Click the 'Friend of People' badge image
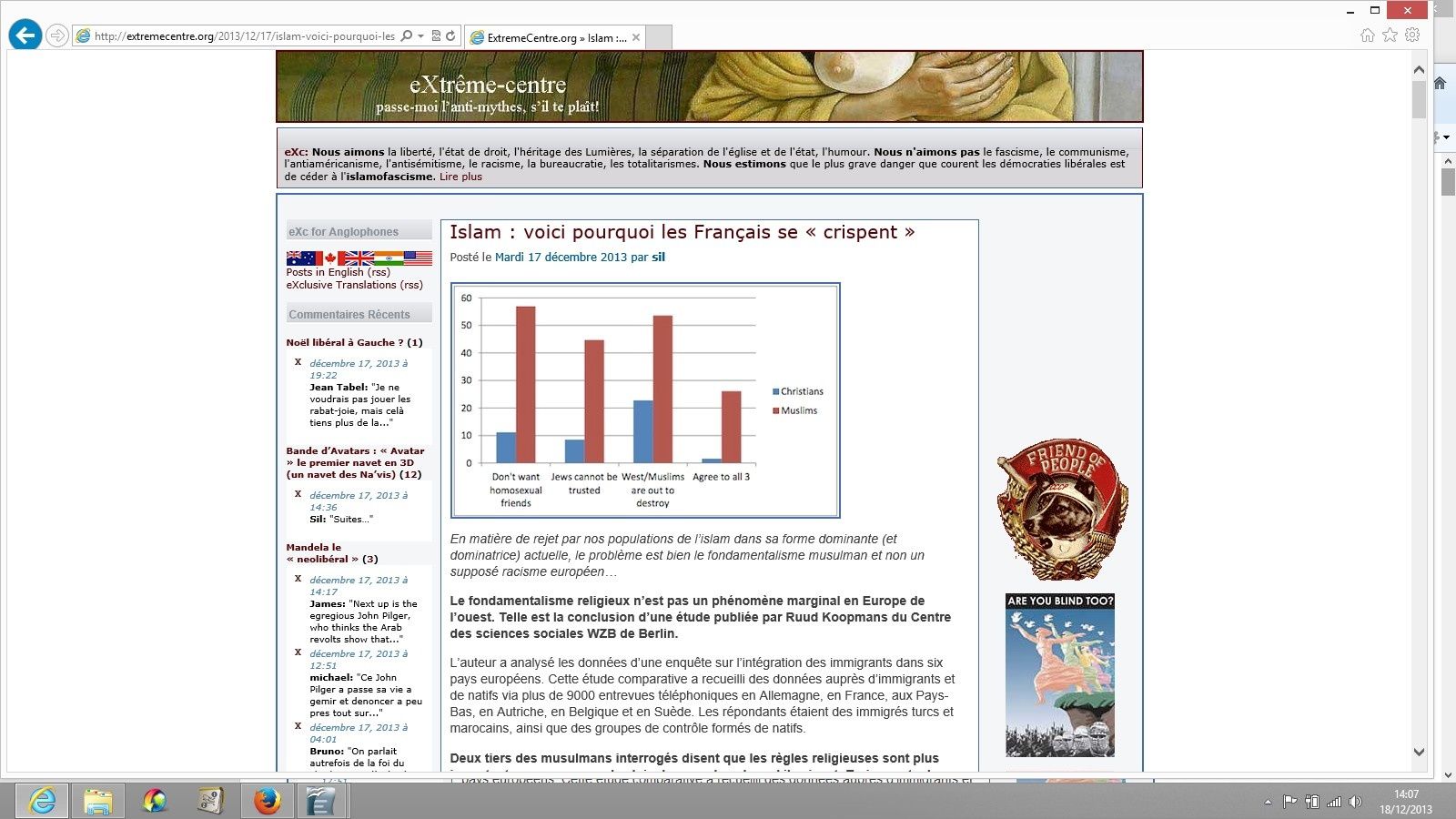Image resolution: width=1456 pixels, height=819 pixels. tap(1062, 511)
